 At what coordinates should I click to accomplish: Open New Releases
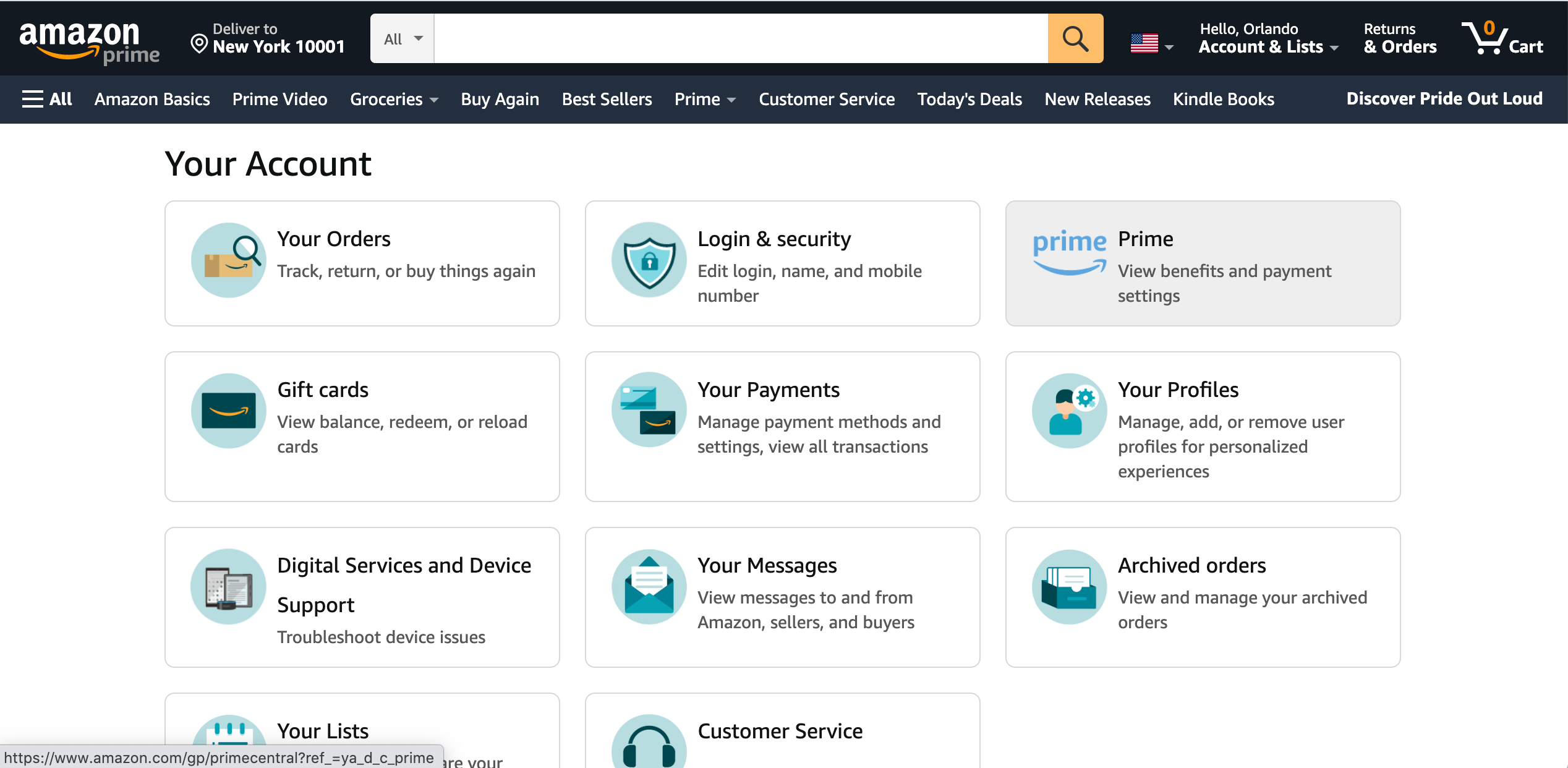pyautogui.click(x=1097, y=99)
